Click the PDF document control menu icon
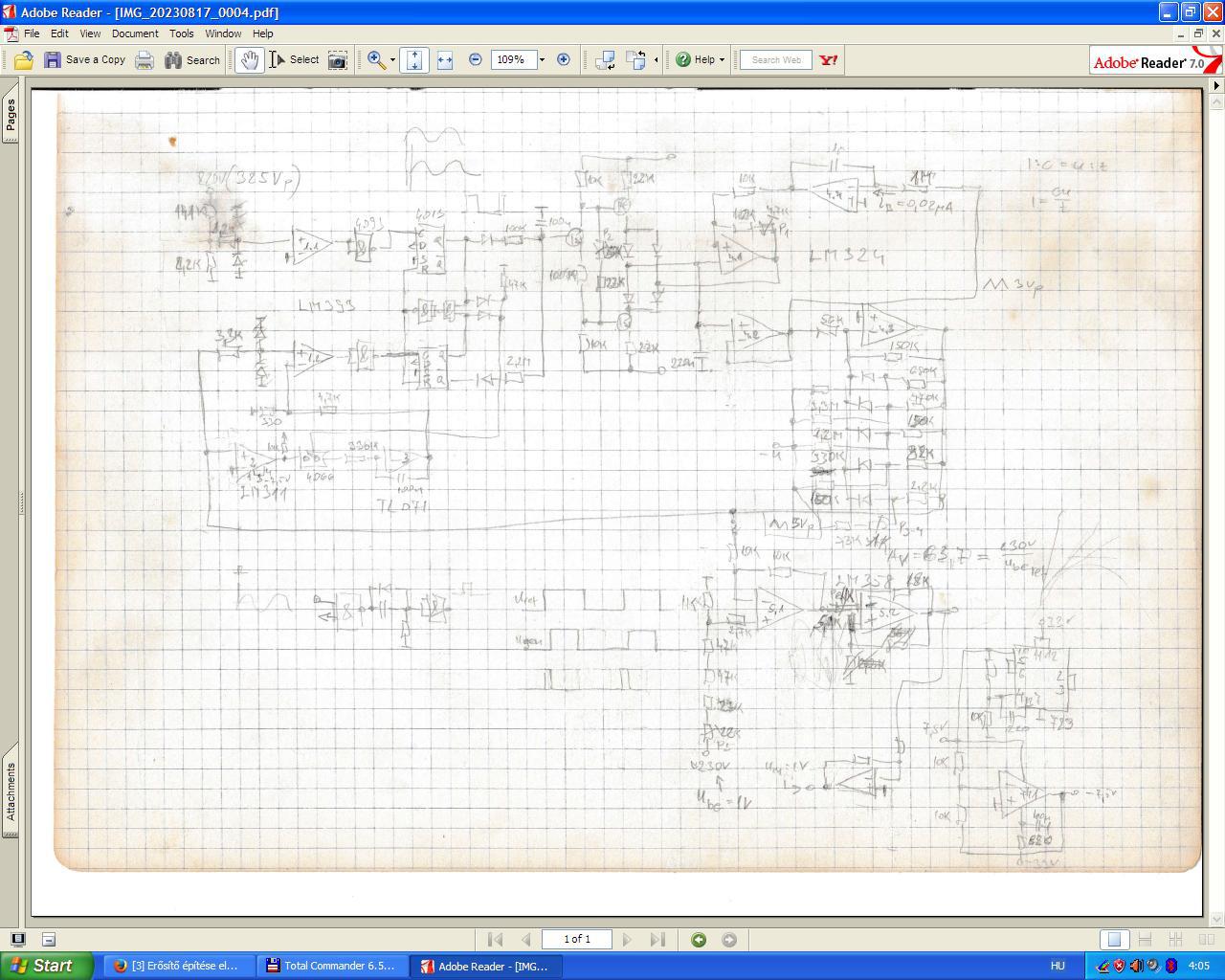 [11, 33]
